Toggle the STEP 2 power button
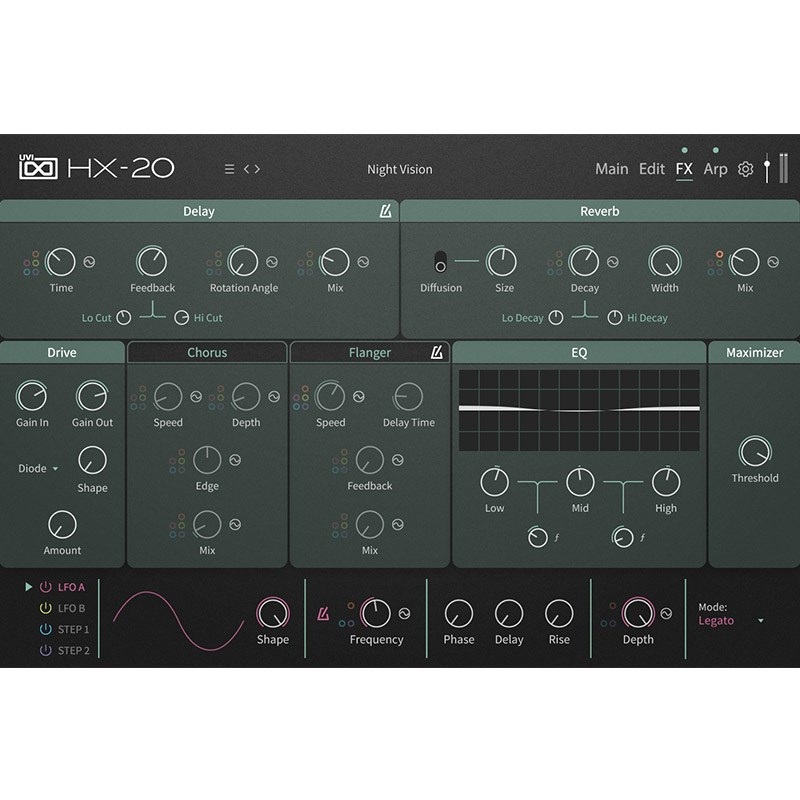Viewport: 800px width, 800px height. coord(45,651)
